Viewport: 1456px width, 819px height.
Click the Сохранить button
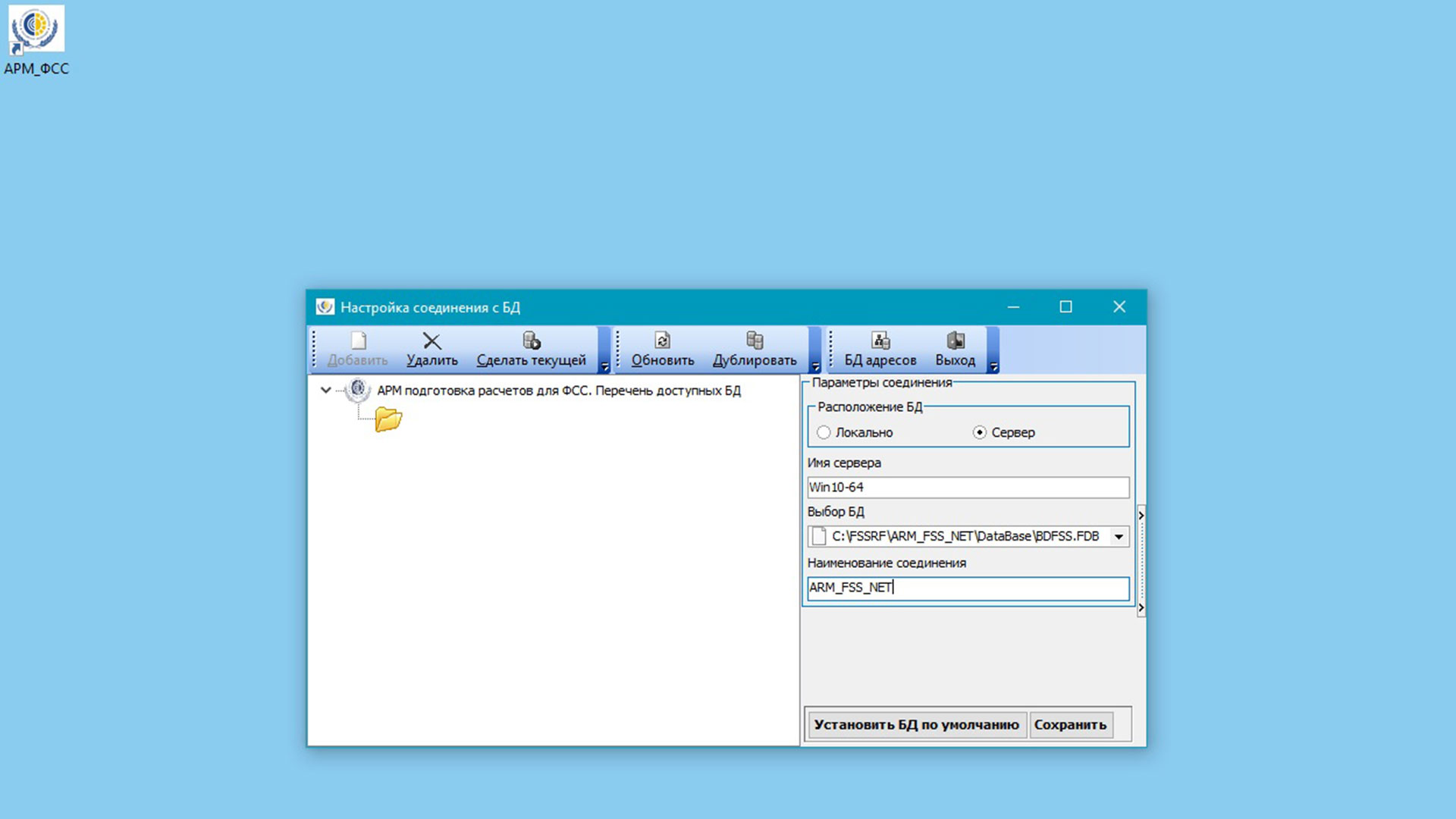click(x=1070, y=724)
